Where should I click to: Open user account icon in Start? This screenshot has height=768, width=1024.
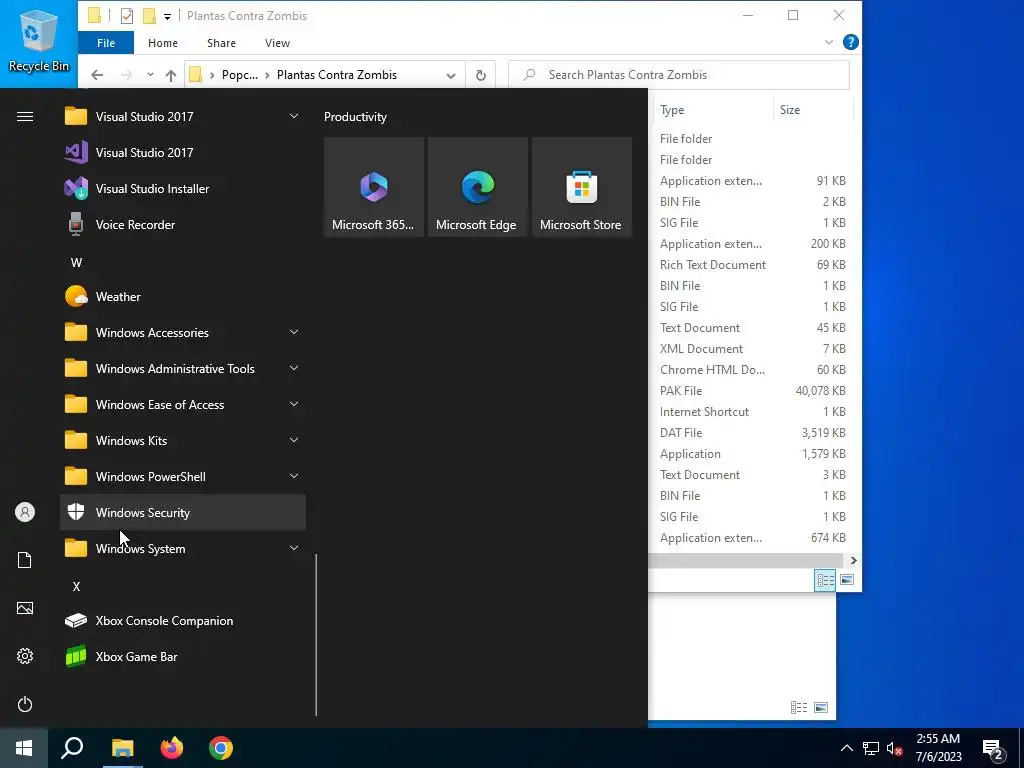pos(25,512)
